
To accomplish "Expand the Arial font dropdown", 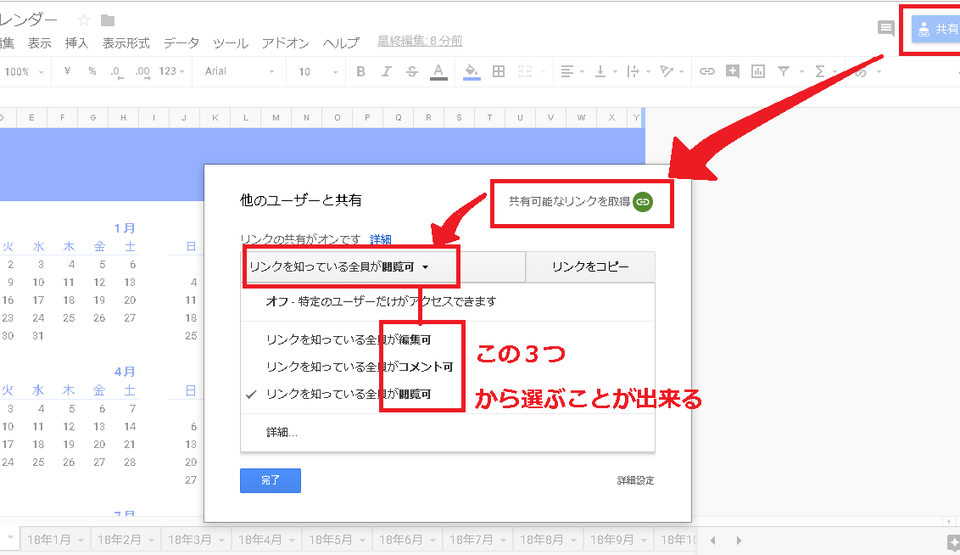I will 239,72.
